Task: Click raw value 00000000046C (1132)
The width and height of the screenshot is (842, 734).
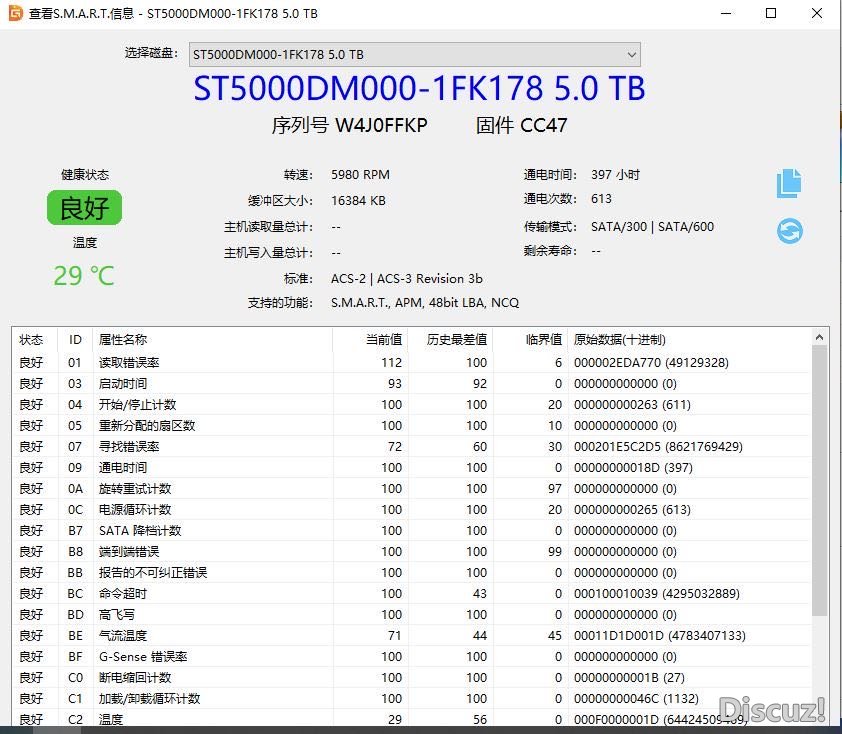Action: [x=636, y=698]
